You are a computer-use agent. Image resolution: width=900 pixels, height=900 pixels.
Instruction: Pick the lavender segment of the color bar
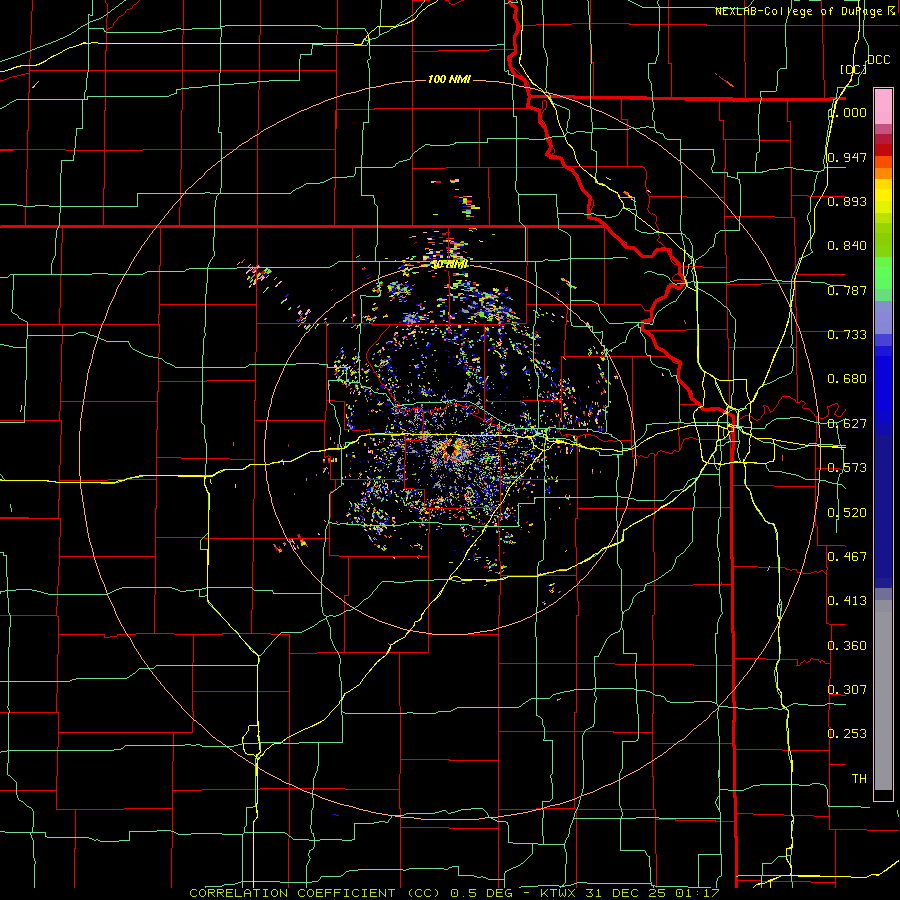883,317
